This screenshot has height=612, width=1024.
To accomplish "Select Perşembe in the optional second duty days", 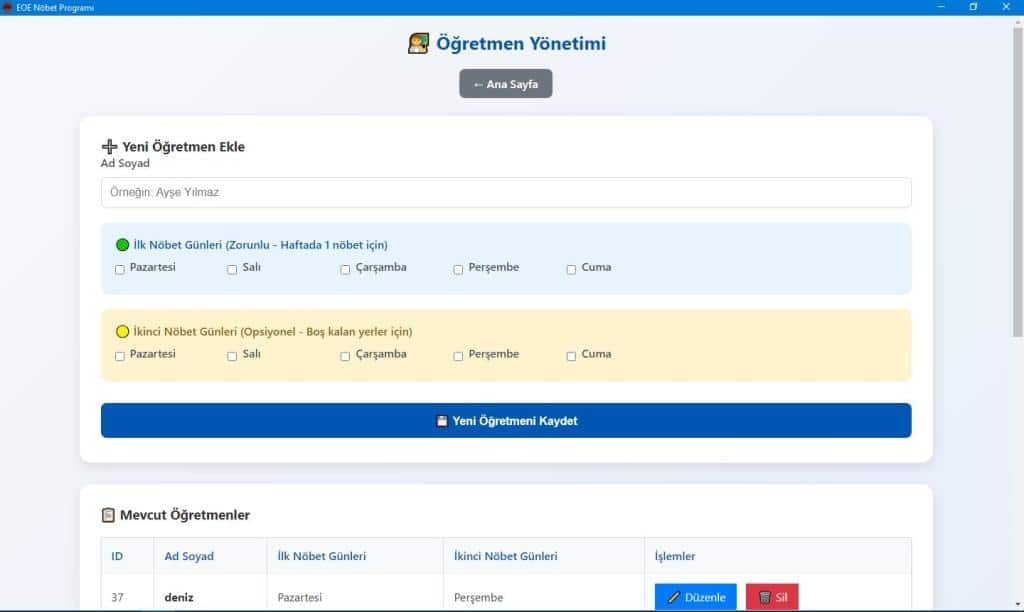I will 458,356.
